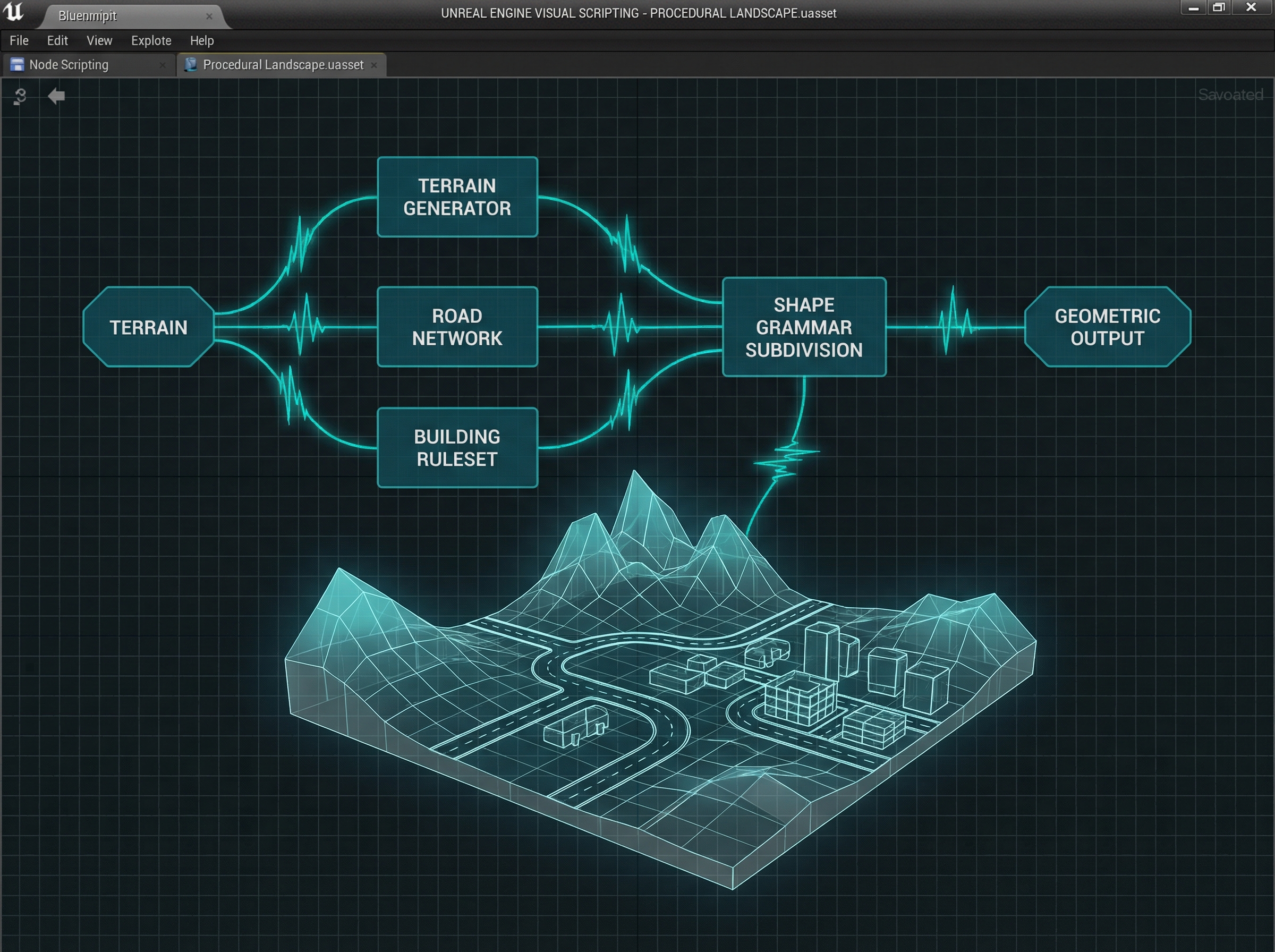The height and width of the screenshot is (952, 1275).
Task: Open the Help menu
Action: (202, 40)
